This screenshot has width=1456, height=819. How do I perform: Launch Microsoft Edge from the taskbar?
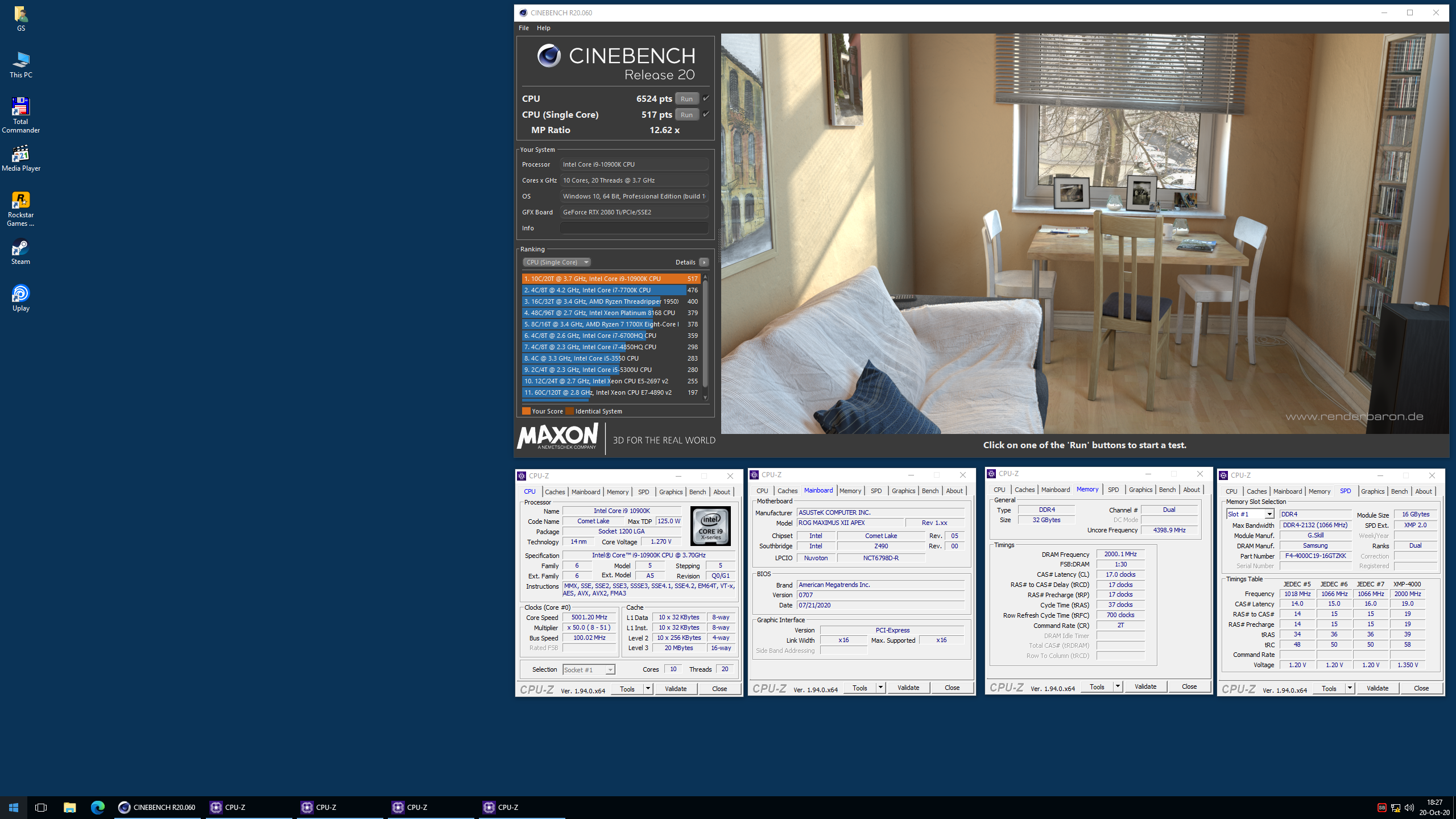pos(98,807)
